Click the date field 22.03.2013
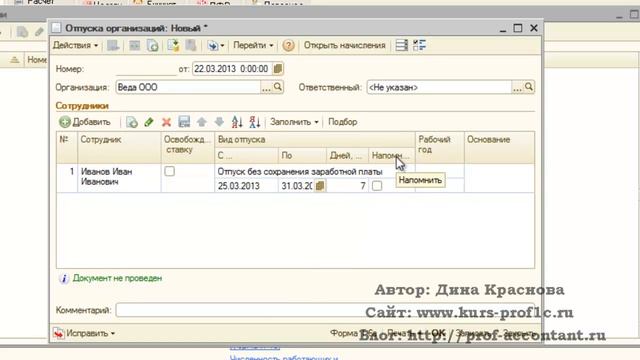This screenshot has height=360, width=640. 232,69
